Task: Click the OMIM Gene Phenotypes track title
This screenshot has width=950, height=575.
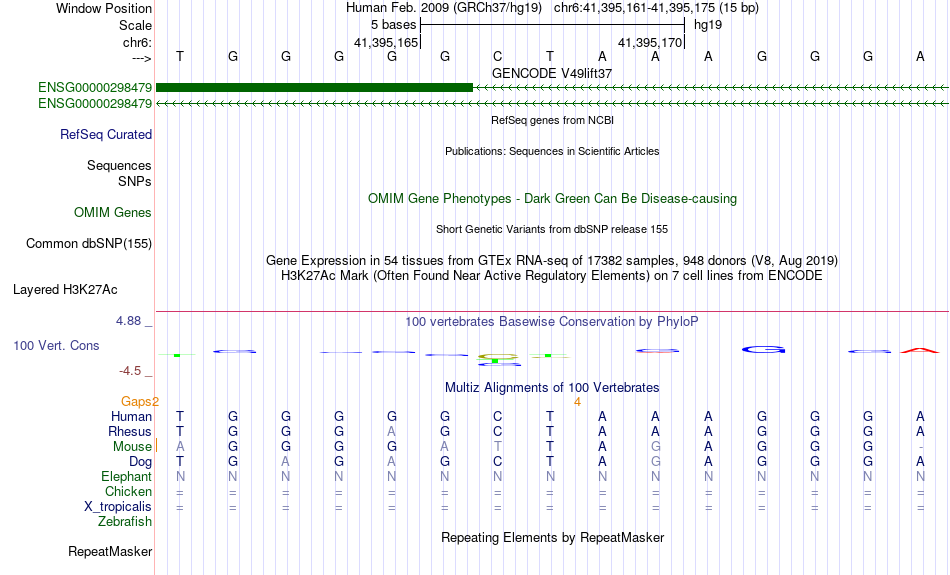Action: click(x=552, y=199)
